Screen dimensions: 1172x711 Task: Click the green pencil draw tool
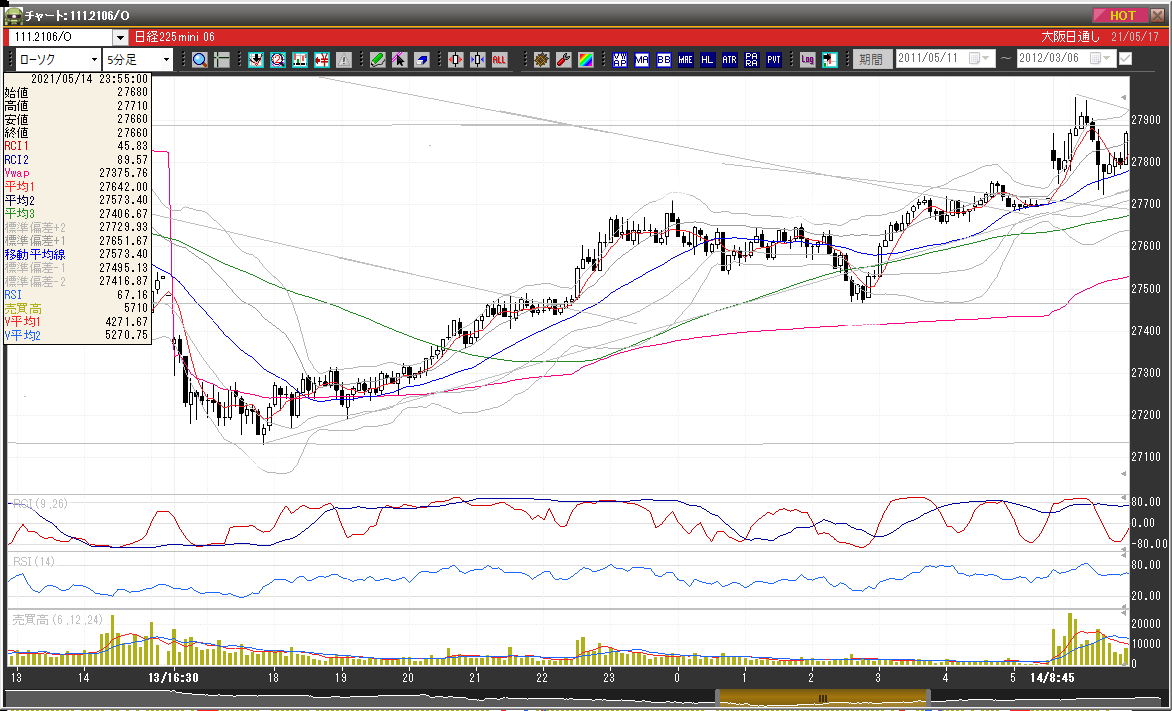tap(377, 60)
